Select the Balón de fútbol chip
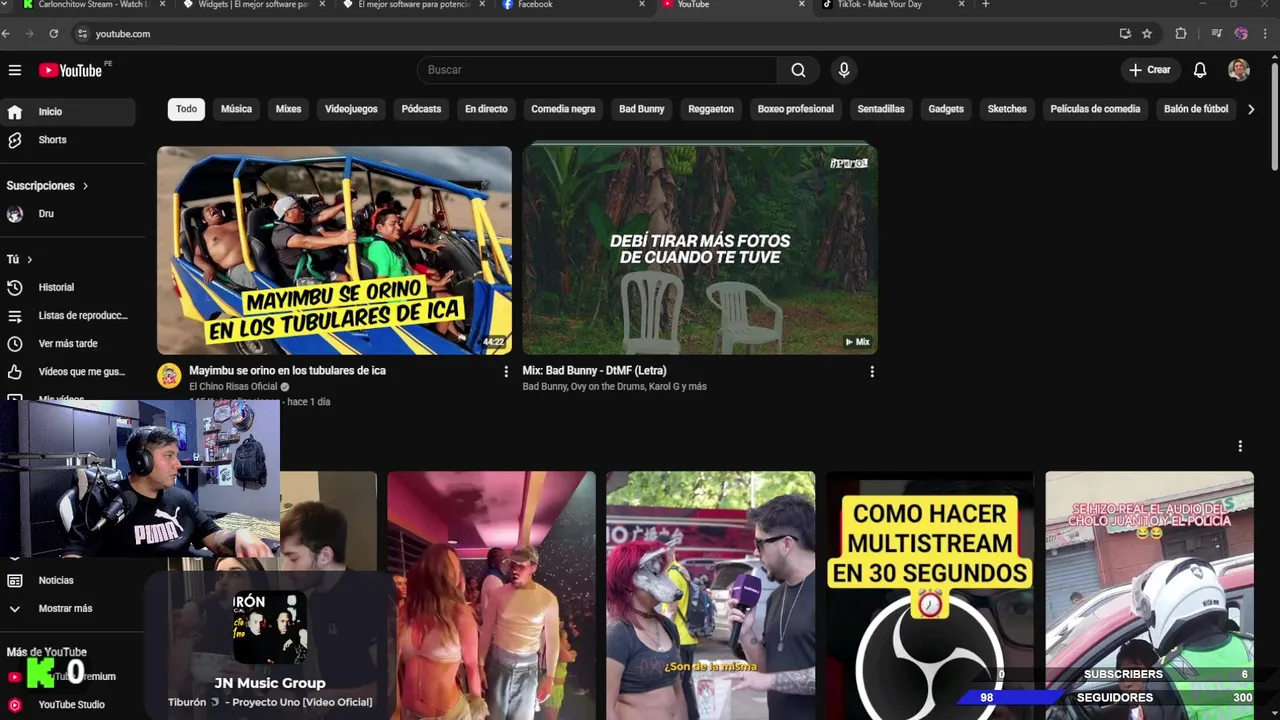This screenshot has width=1280, height=720. pos(1196,109)
